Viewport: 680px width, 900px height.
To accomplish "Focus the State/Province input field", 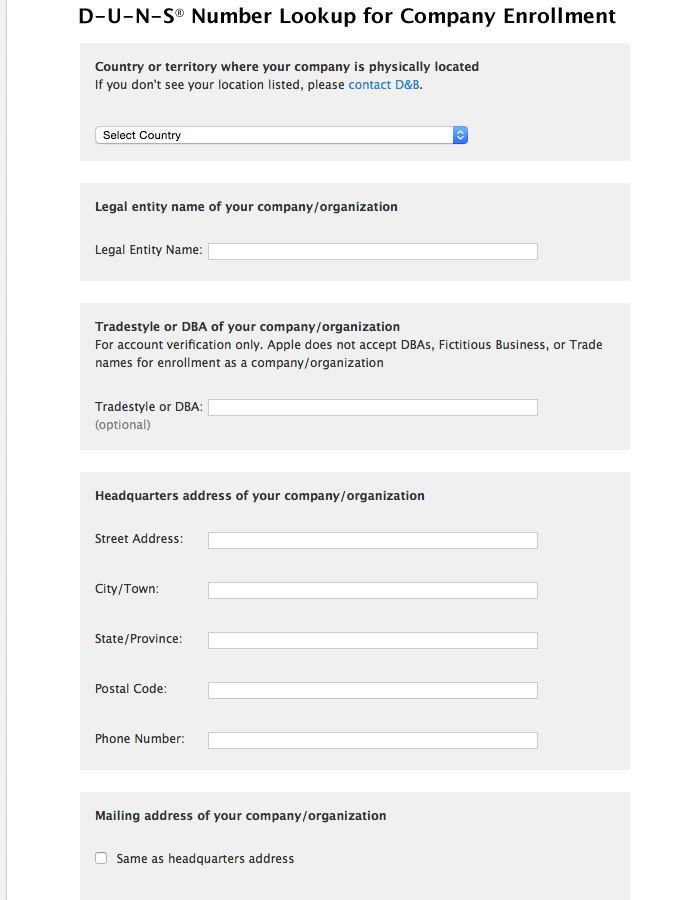I will [x=372, y=640].
